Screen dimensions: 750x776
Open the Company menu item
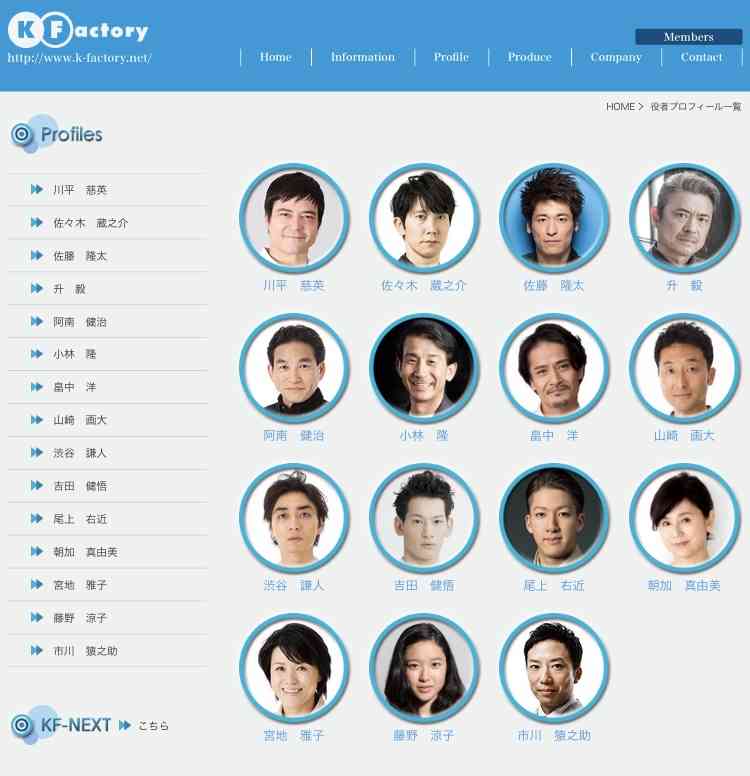pos(616,57)
